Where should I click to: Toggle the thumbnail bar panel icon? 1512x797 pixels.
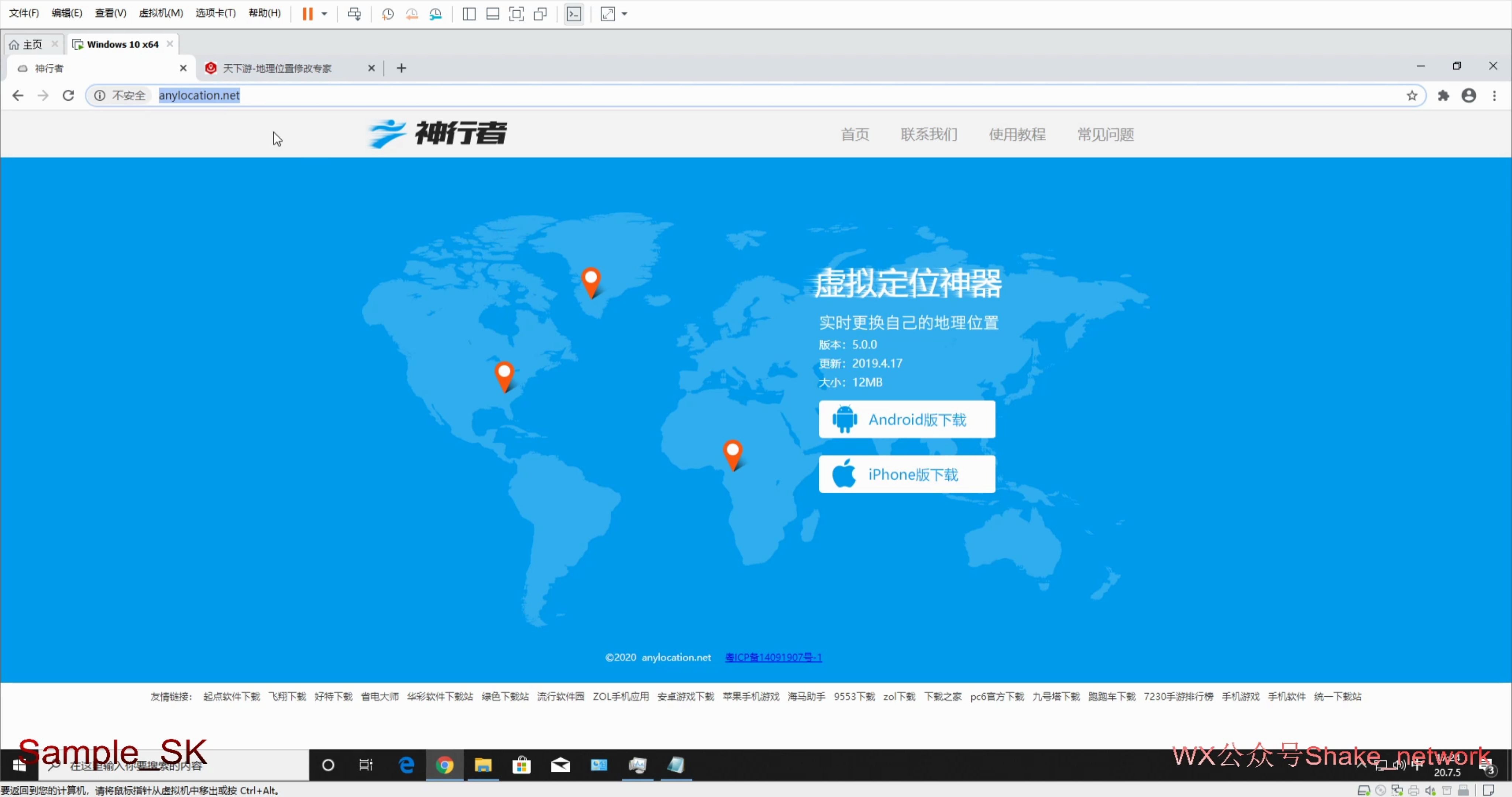[x=492, y=14]
